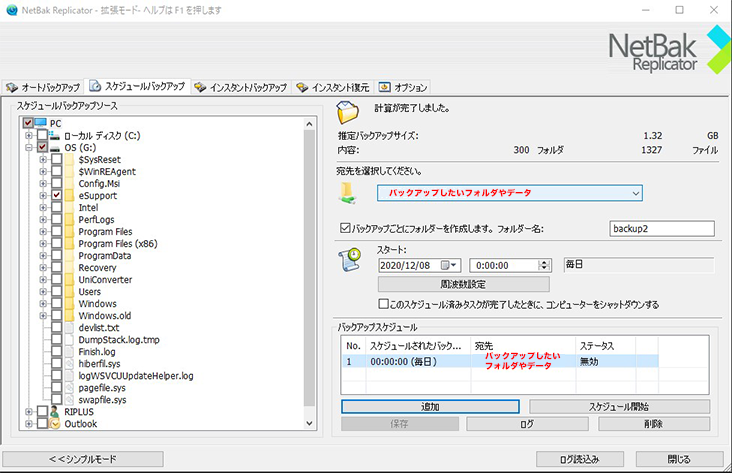
Task: Click the swapfile.sys file icon
Action: 70,400
